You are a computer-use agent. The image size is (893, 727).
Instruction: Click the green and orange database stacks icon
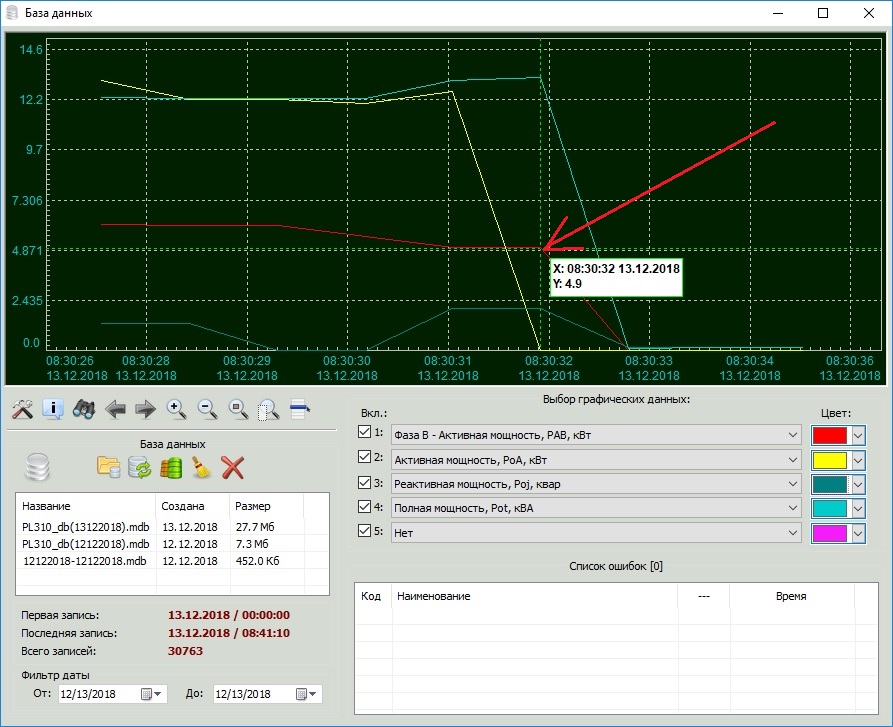click(x=171, y=467)
